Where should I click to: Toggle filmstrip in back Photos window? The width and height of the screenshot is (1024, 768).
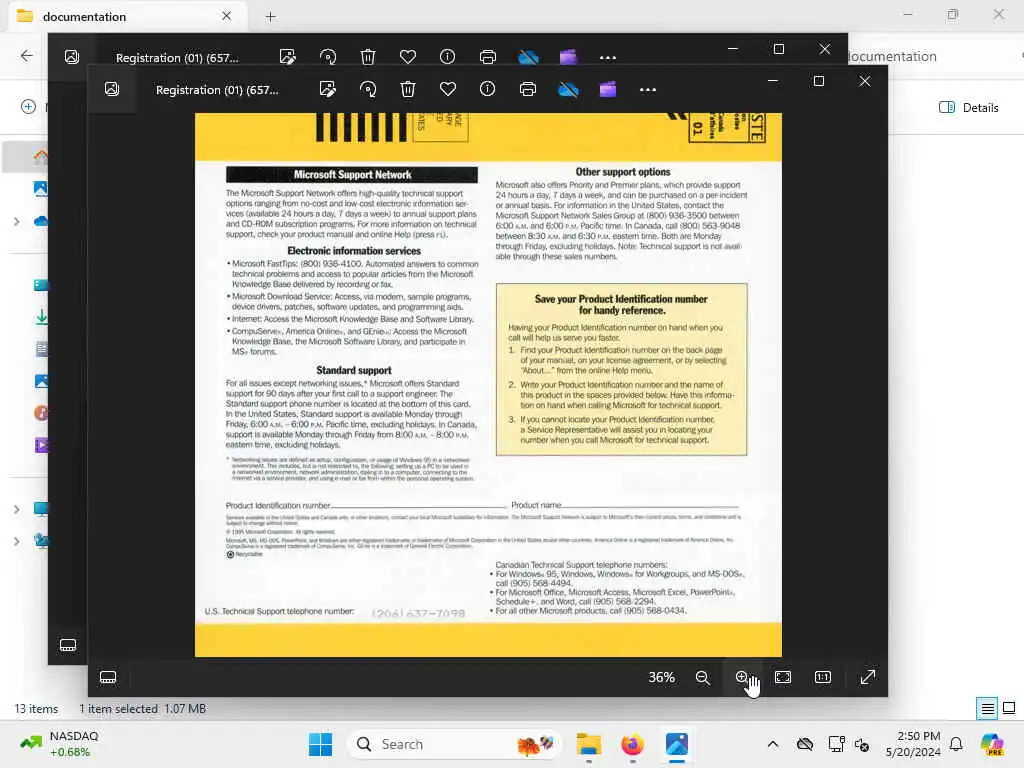[x=68, y=645]
